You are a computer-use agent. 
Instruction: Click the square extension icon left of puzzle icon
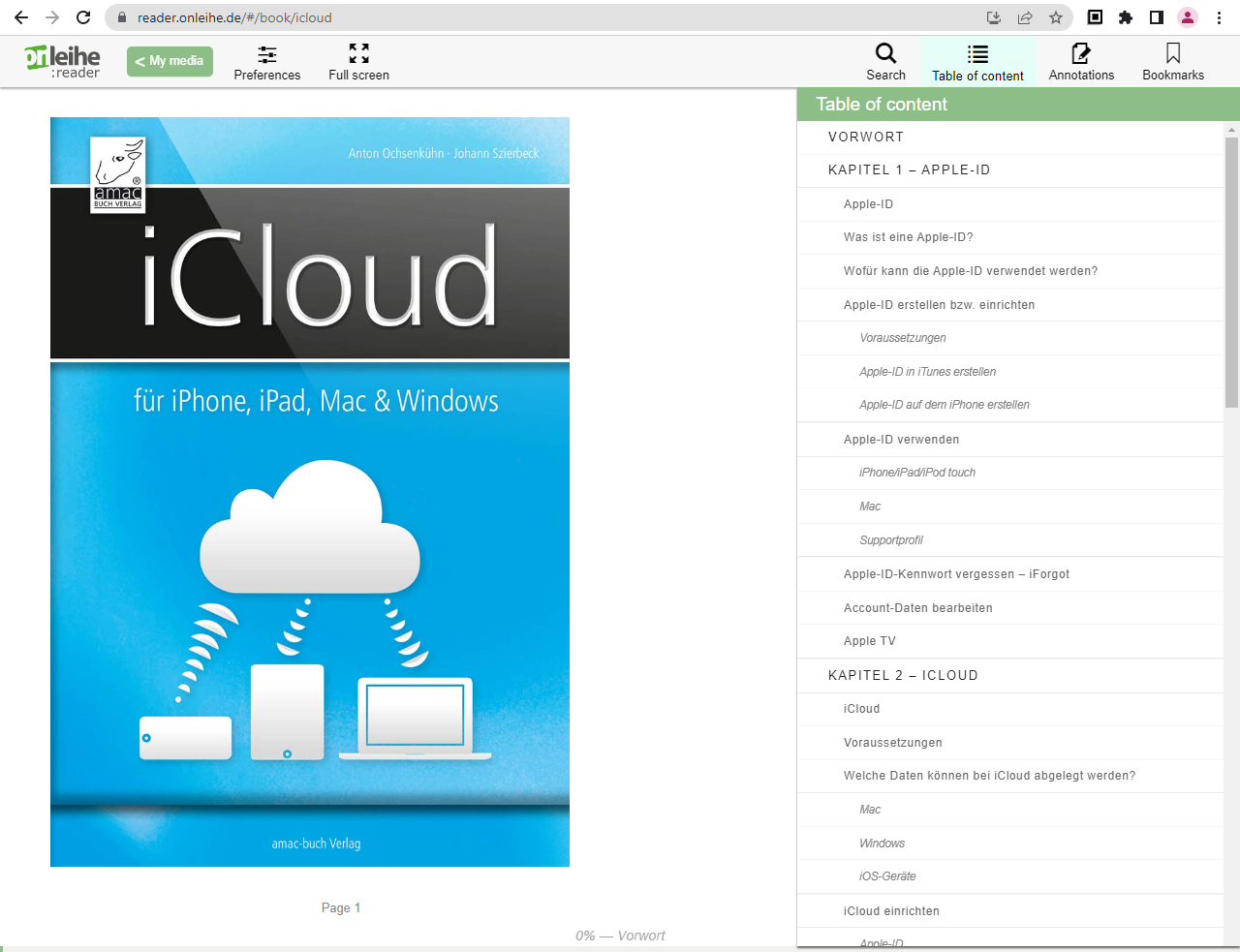[x=1095, y=17]
